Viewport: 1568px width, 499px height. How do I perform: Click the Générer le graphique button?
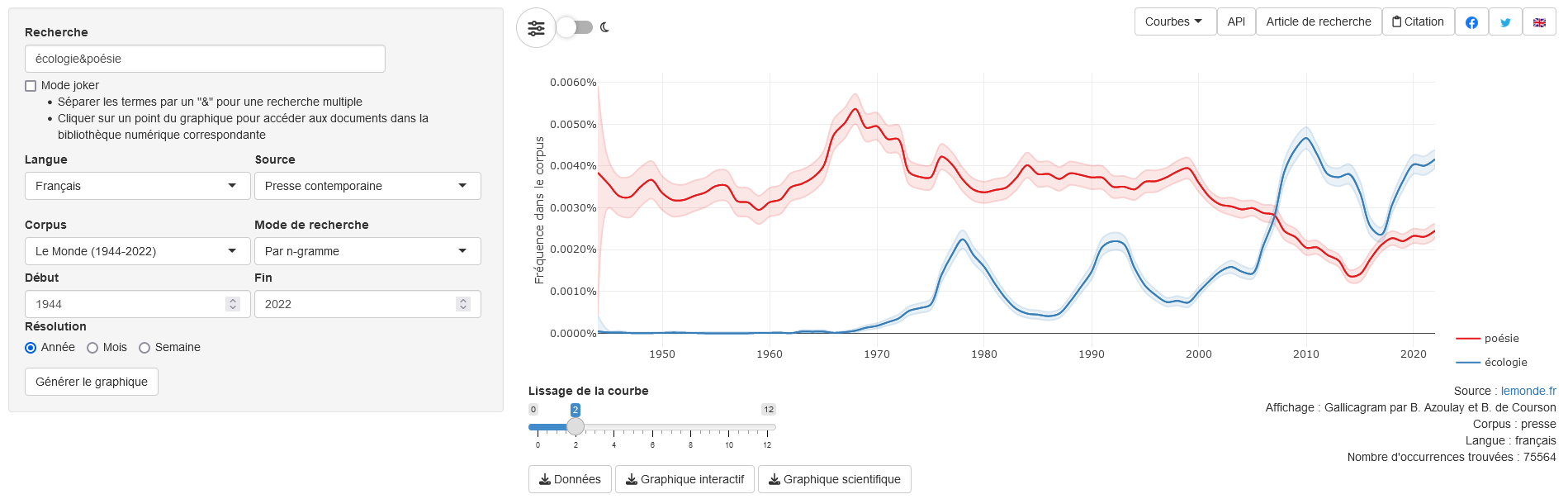pos(92,382)
